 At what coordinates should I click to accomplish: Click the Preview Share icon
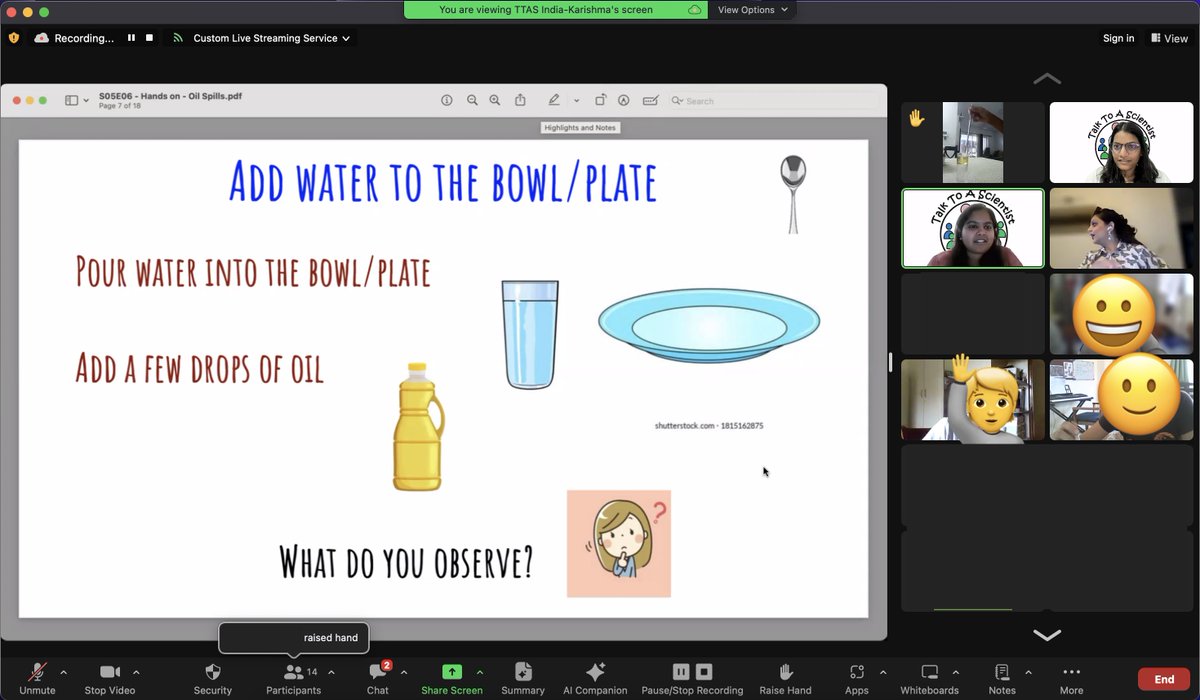[520, 100]
